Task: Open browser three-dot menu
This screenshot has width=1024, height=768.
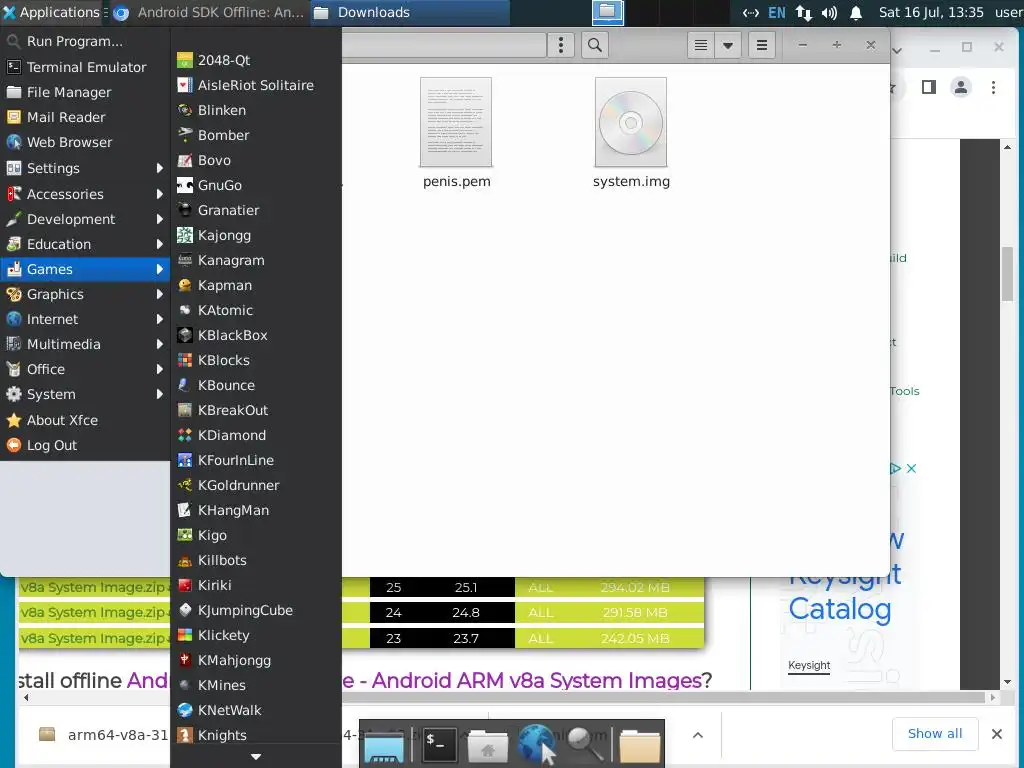Action: coord(993,88)
